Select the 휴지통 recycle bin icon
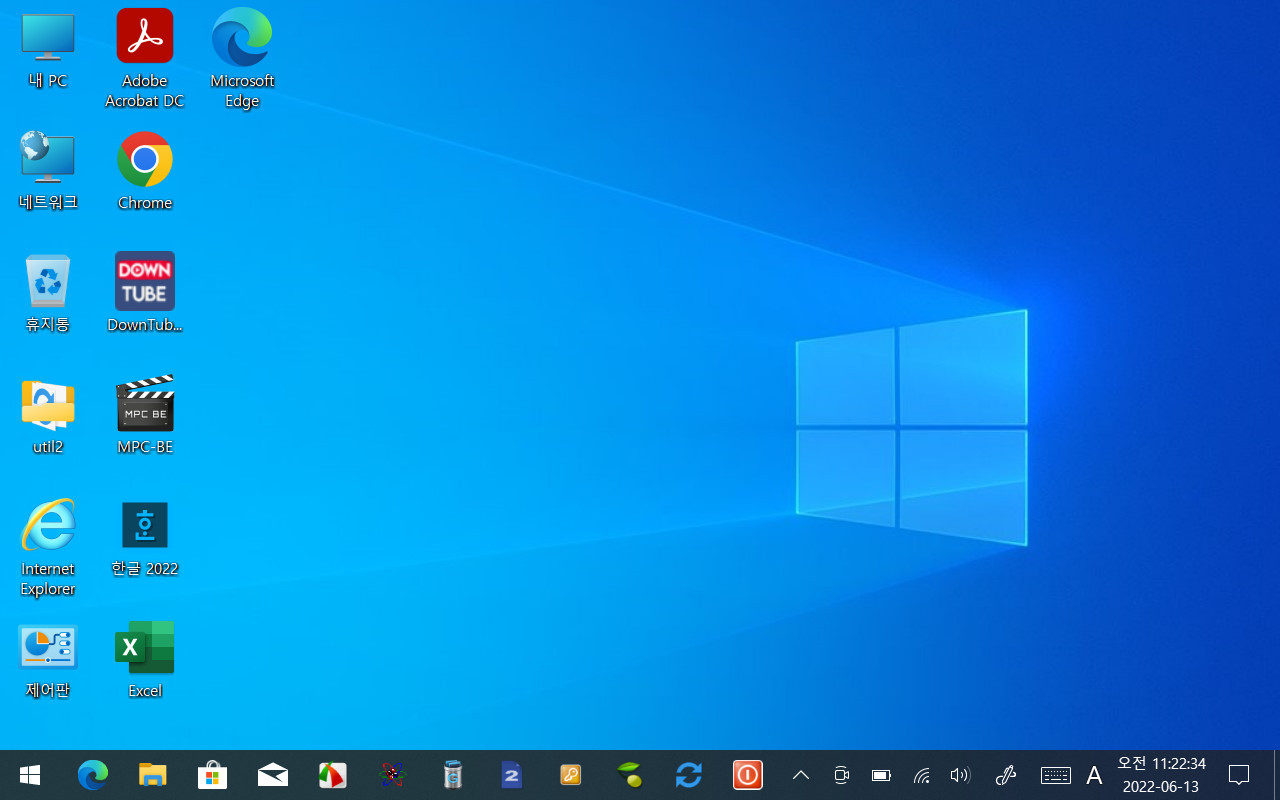The width and height of the screenshot is (1280, 800). click(x=48, y=293)
